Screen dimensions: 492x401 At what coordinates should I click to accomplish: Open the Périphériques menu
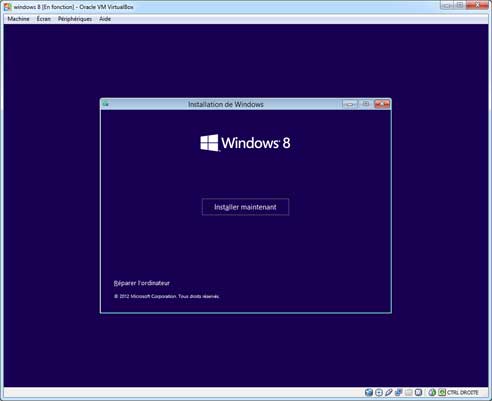point(75,19)
